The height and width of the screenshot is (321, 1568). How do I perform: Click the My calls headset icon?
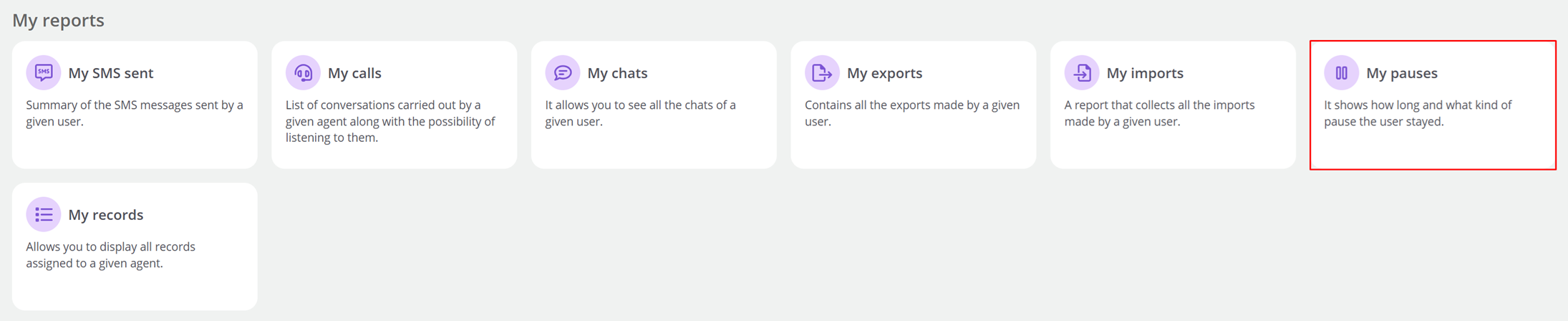[303, 73]
